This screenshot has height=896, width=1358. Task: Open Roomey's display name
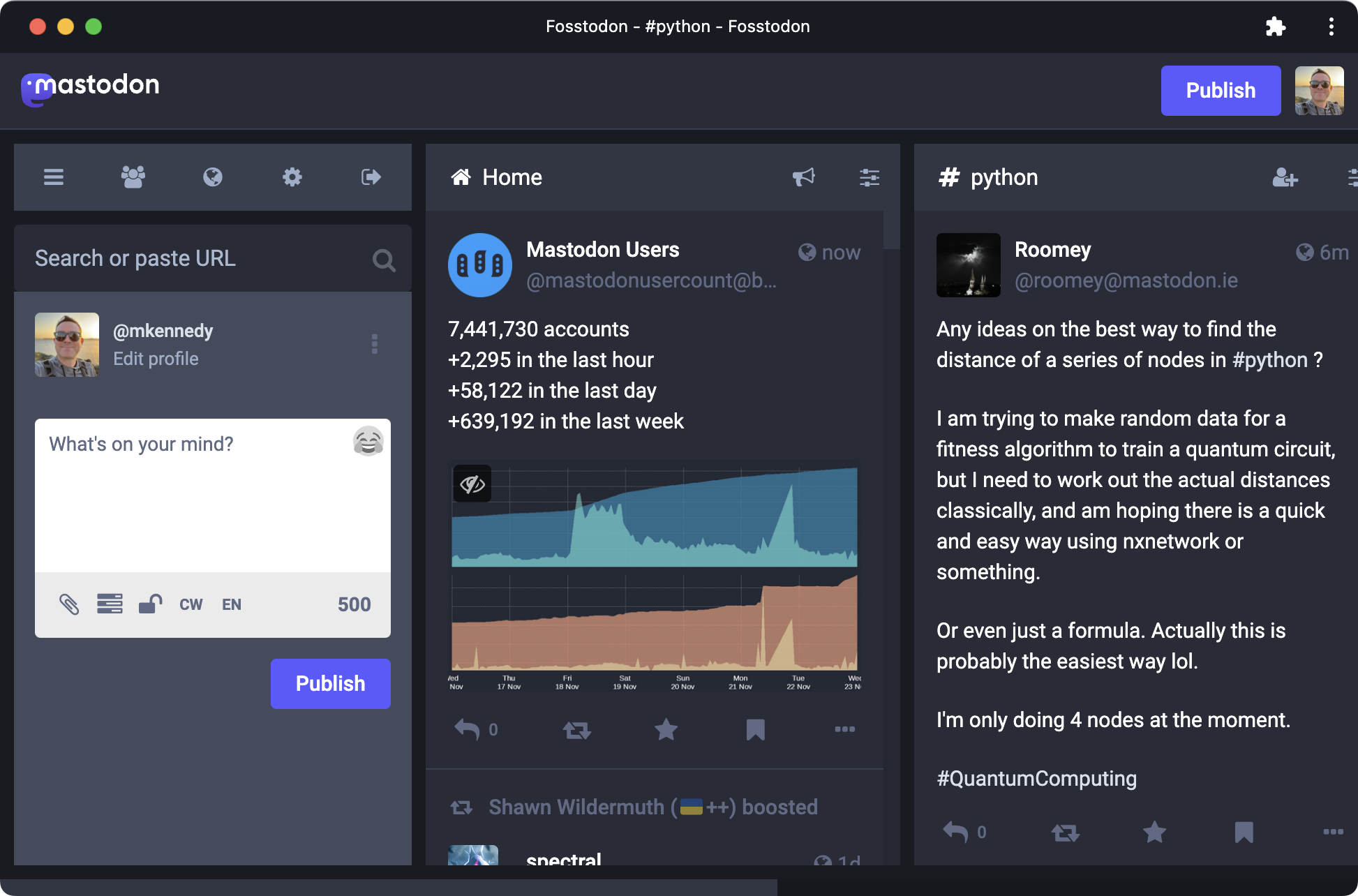click(1053, 250)
